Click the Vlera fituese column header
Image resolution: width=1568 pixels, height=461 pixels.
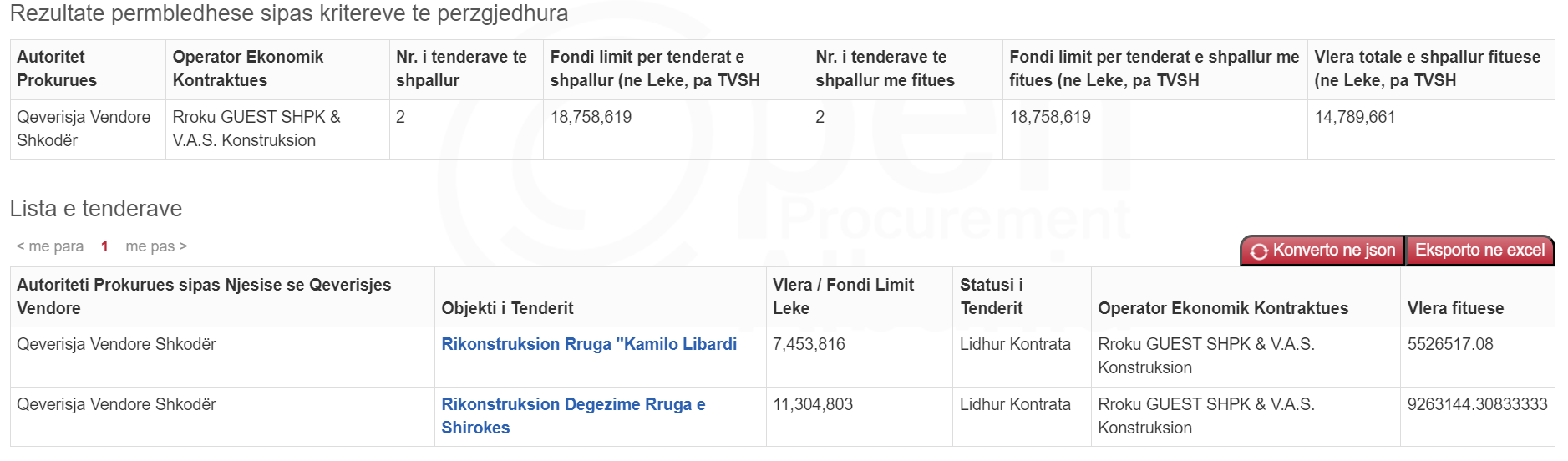[1455, 308]
